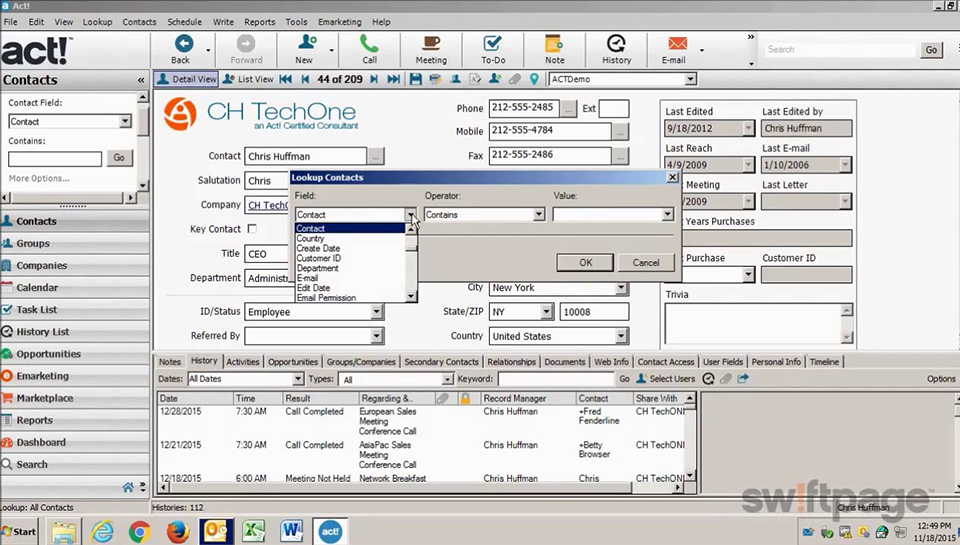The height and width of the screenshot is (545, 960).
Task: Go to the next contact record
Action: [x=374, y=79]
